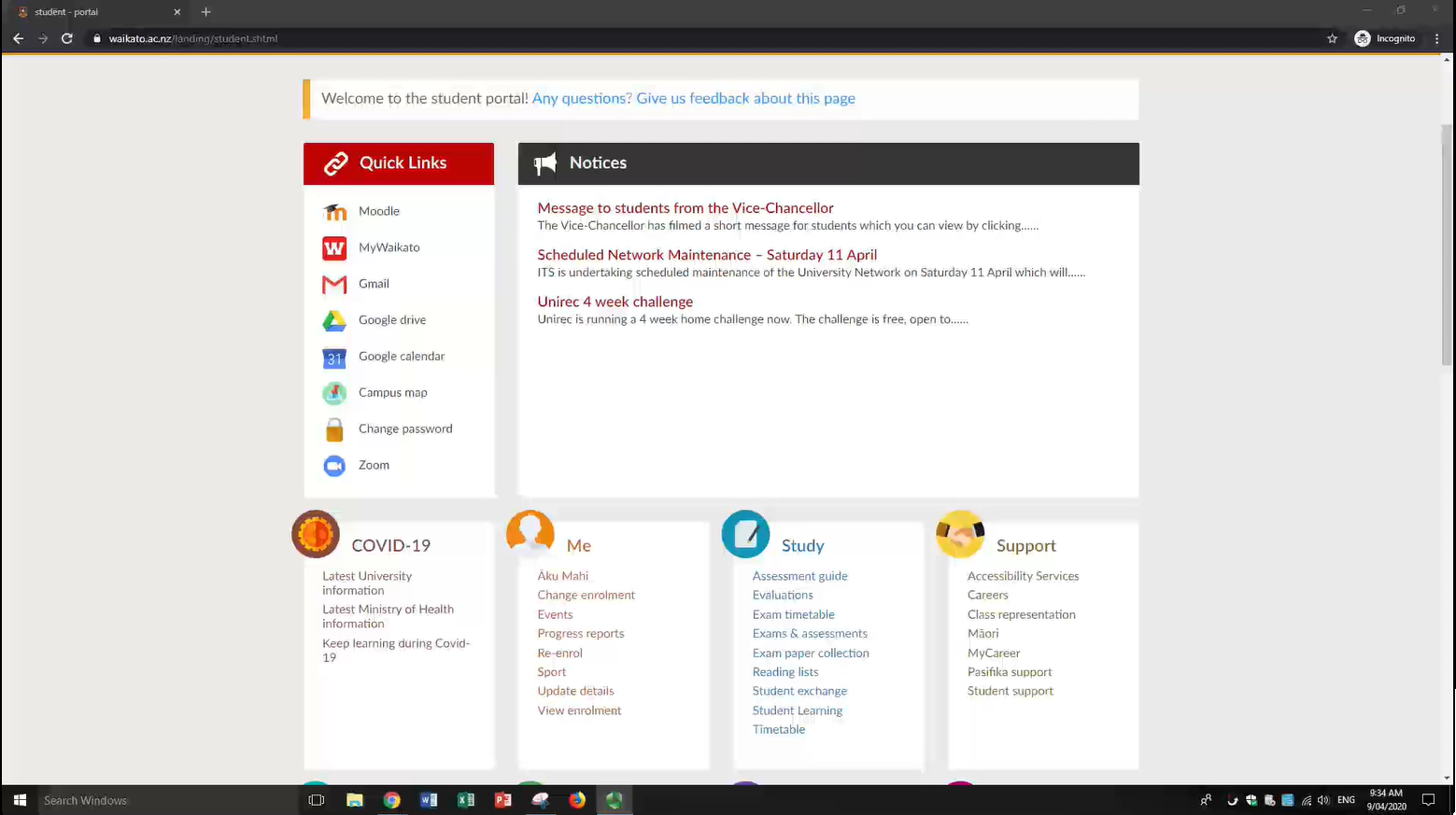
Task: Launch Zoom from Quick Links
Action: (x=374, y=465)
